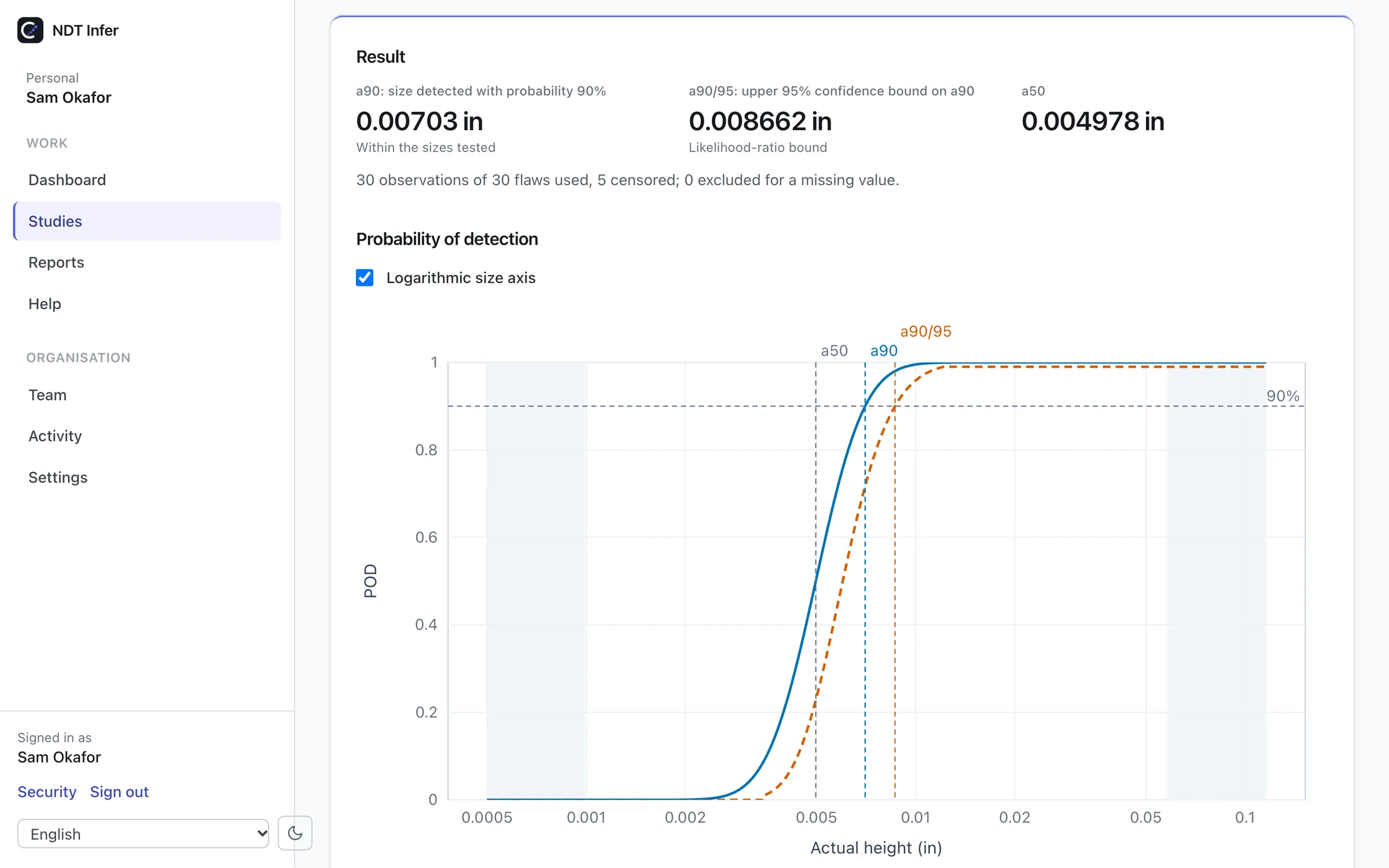The width and height of the screenshot is (1389, 868).
Task: Open the Team page
Action: click(x=147, y=395)
